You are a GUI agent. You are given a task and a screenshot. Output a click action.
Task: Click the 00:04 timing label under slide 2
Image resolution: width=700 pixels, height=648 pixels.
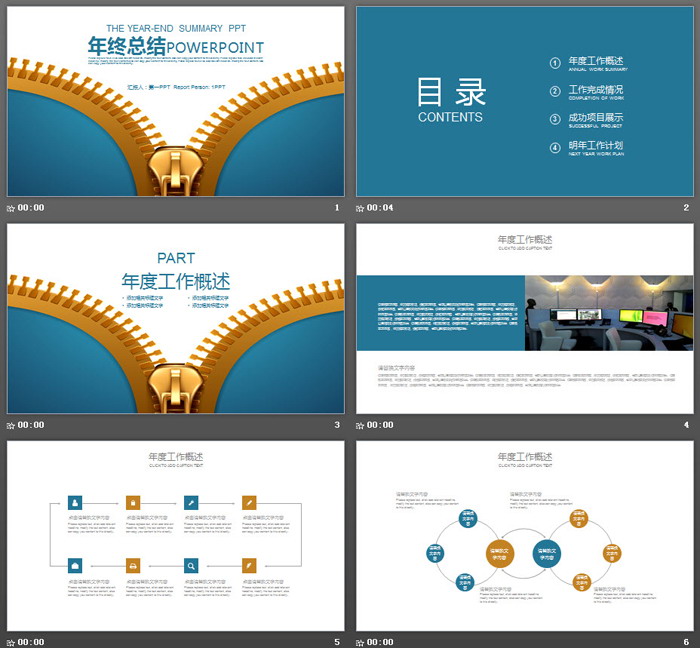click(x=380, y=208)
